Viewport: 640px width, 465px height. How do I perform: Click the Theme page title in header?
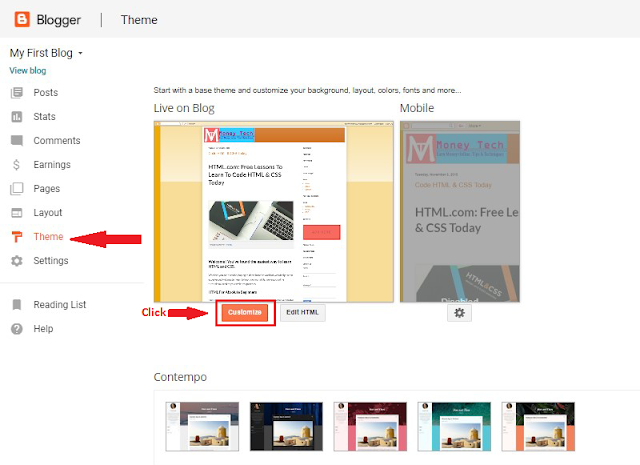coord(139,20)
